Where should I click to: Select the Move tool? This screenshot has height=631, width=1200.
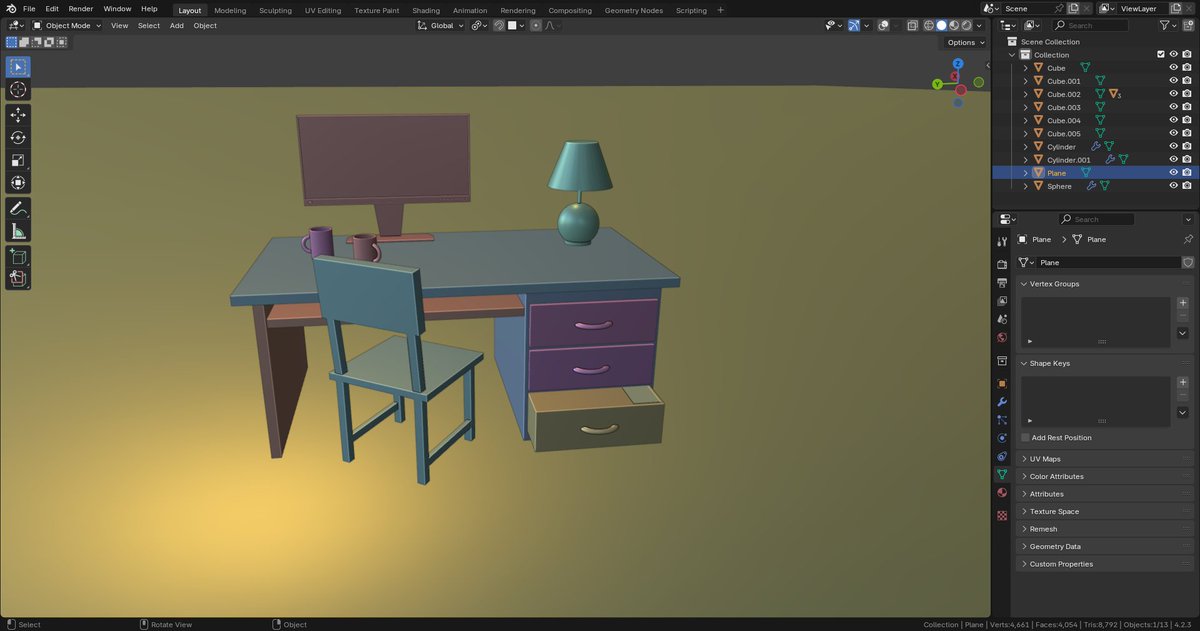pyautogui.click(x=18, y=115)
